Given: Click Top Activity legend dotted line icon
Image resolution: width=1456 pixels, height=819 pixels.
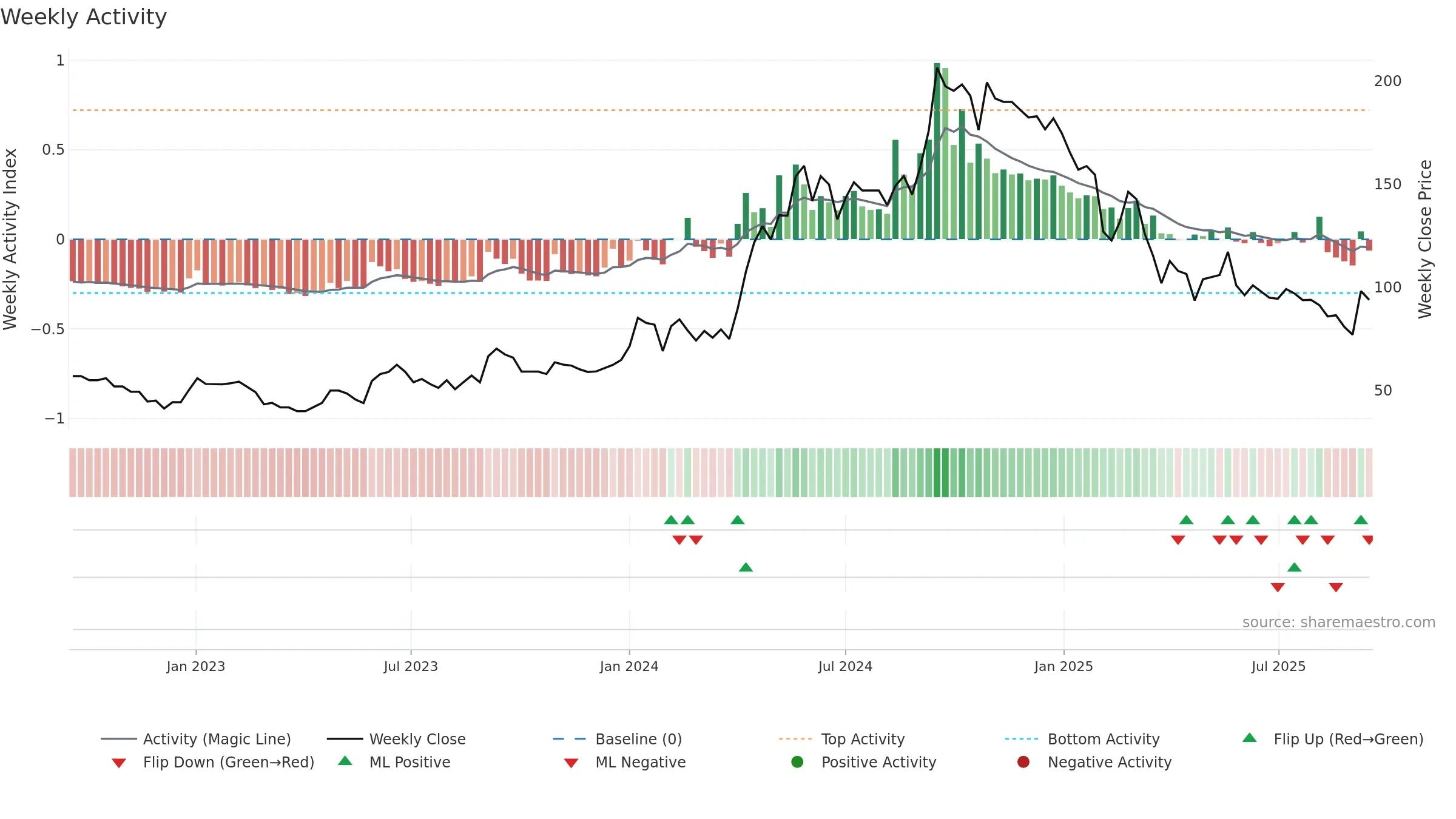Looking at the screenshot, I should (795, 739).
